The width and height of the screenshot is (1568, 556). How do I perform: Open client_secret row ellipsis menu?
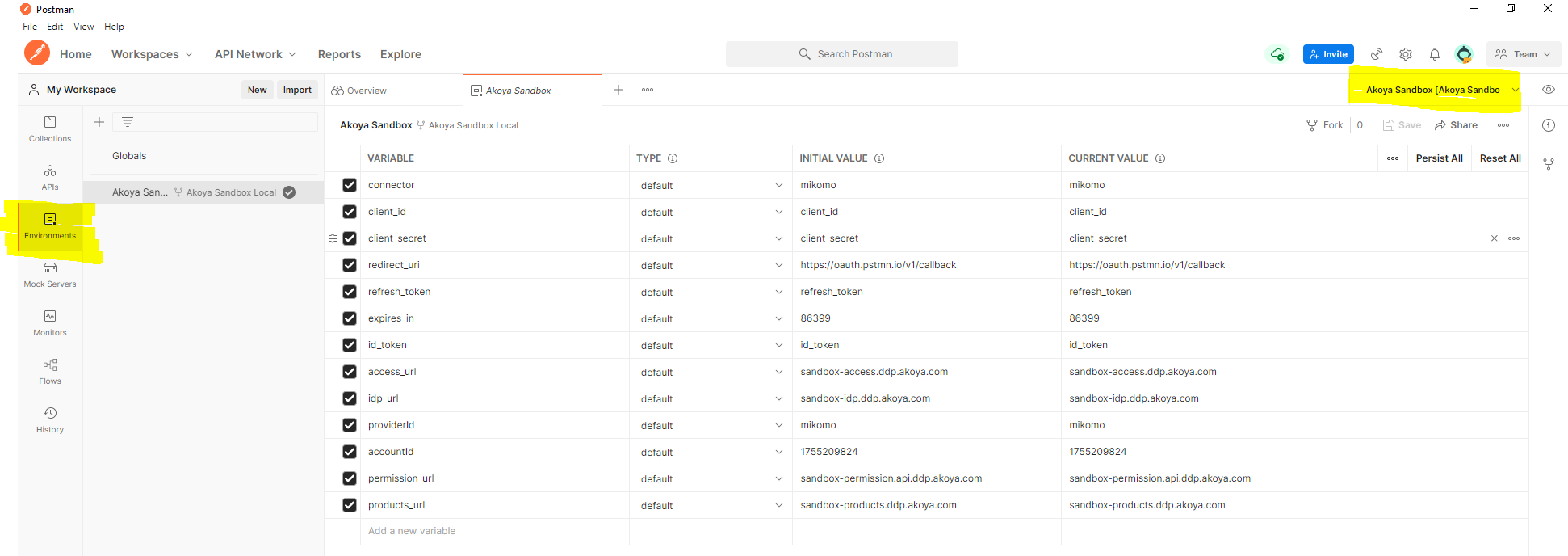pyautogui.click(x=1514, y=238)
